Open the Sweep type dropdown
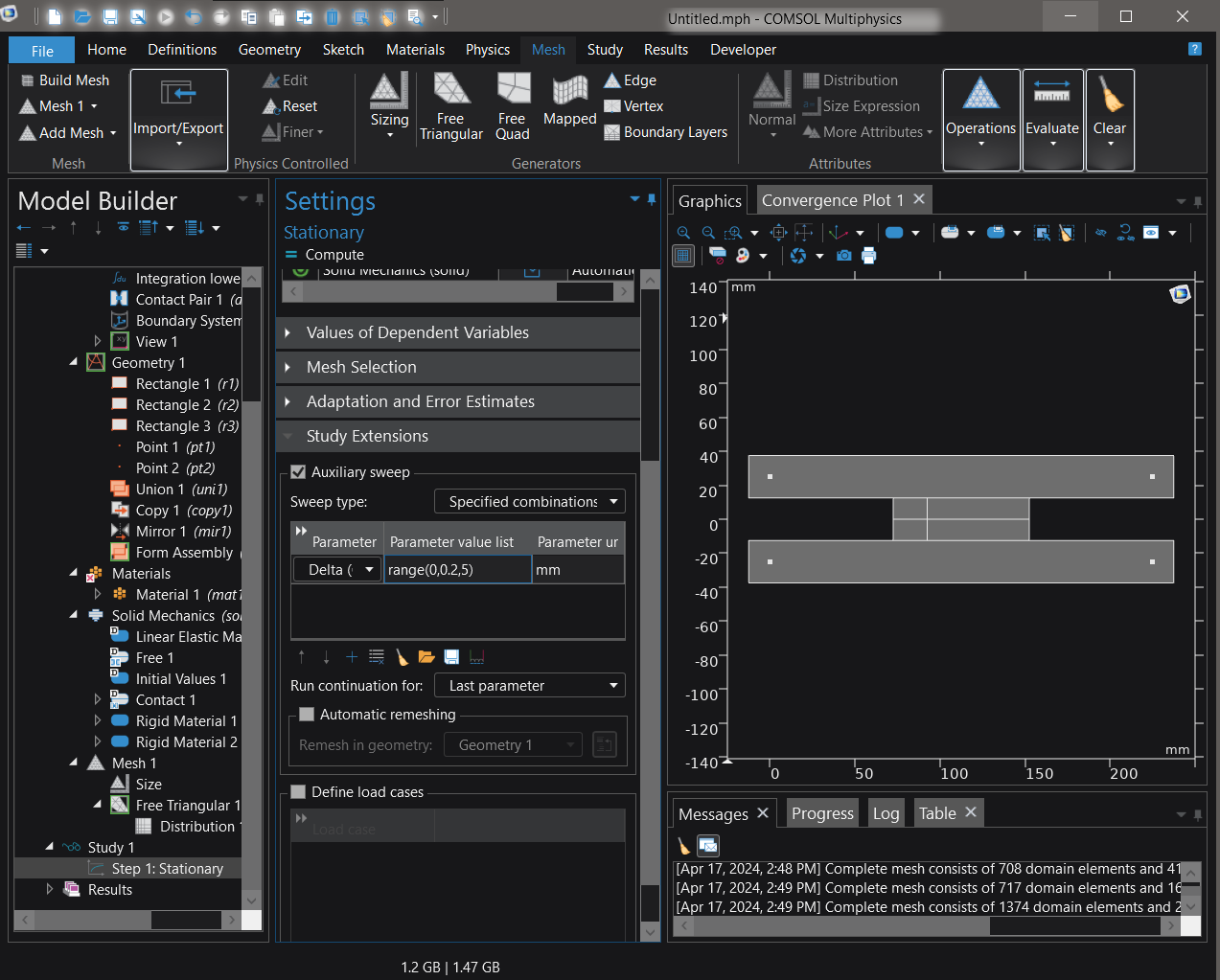 530,502
